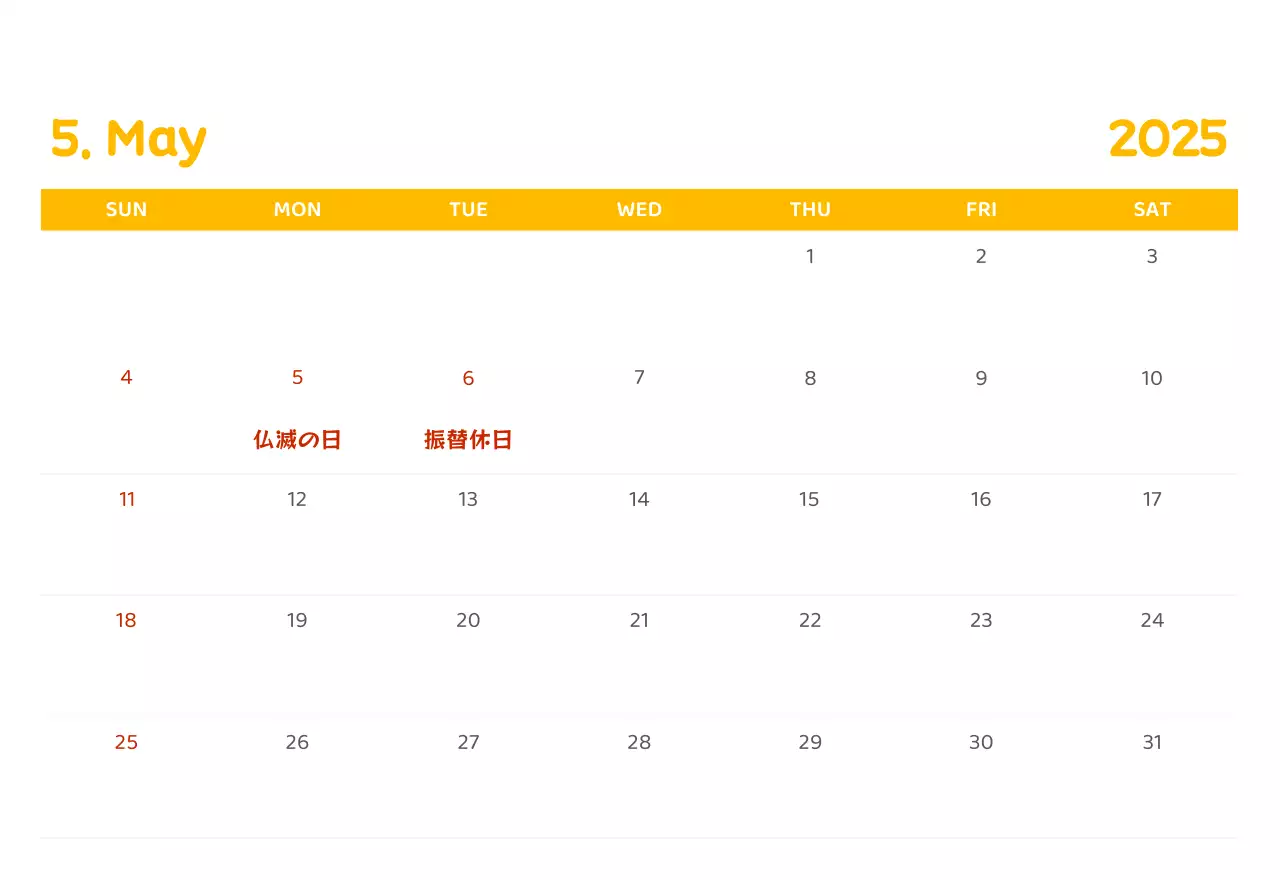Click the "5. May" month title

128,139
